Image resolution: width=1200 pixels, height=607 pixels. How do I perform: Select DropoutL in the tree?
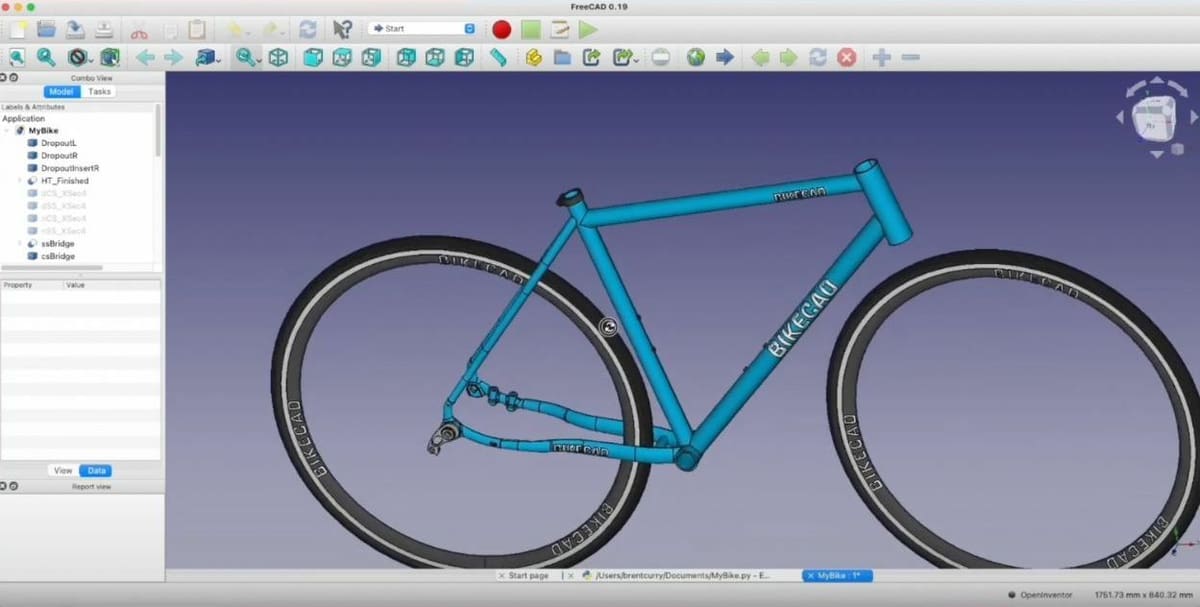59,143
